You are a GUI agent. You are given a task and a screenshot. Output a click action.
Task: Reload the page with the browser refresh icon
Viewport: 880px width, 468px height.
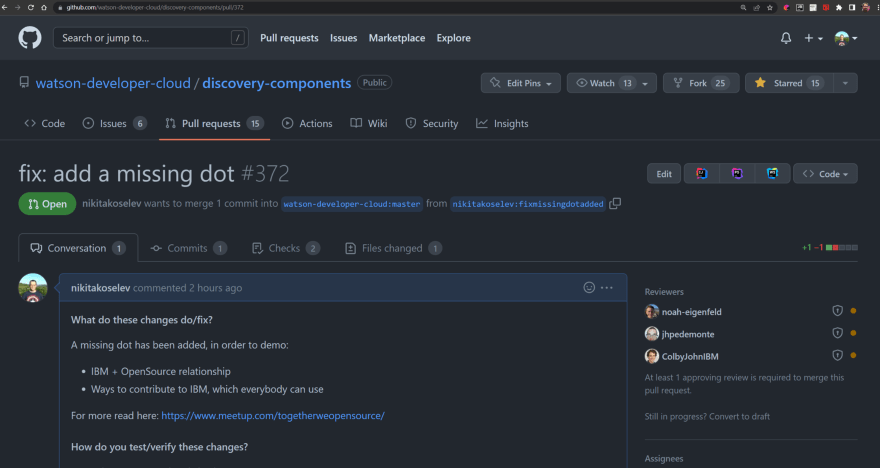[30, 7]
